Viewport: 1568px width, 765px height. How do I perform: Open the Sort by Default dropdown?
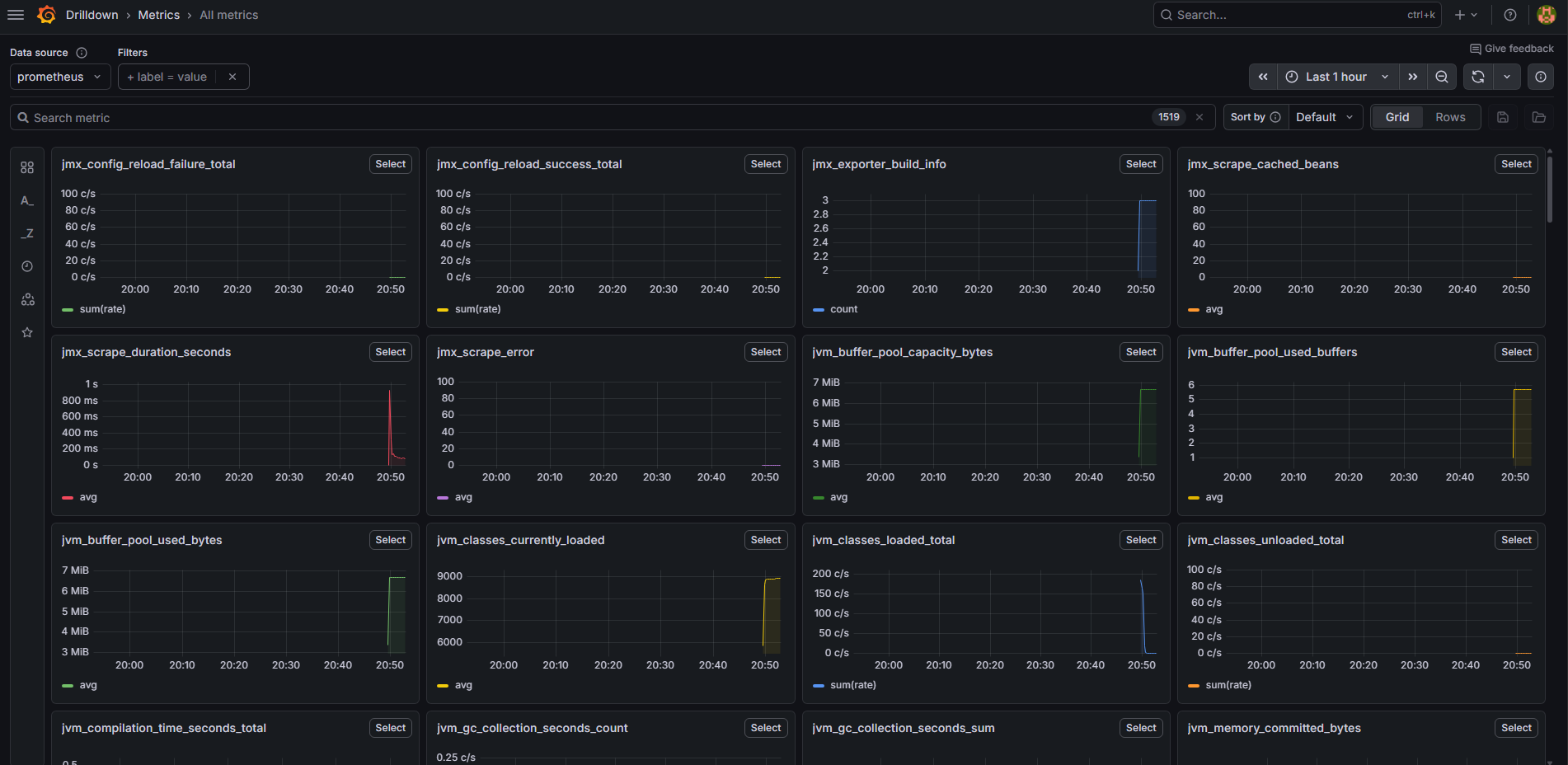click(1325, 117)
